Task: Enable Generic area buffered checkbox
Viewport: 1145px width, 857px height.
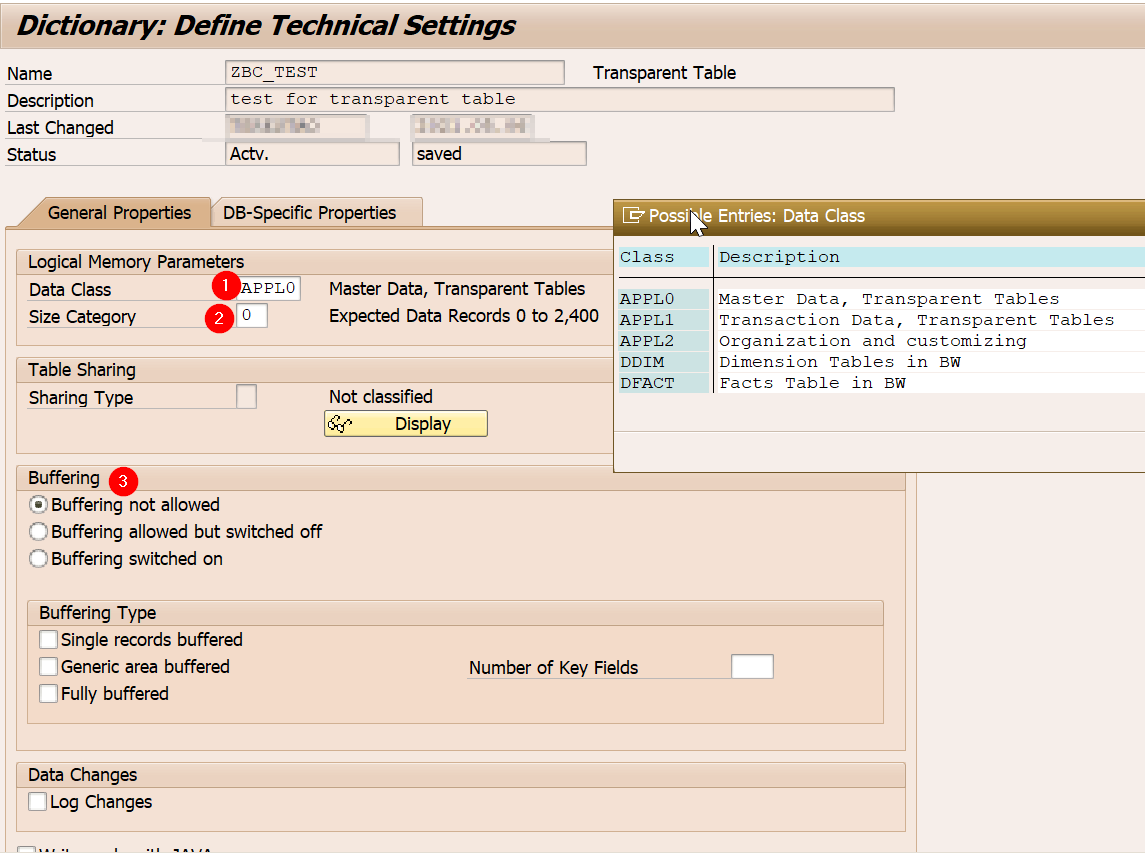Action: point(48,666)
